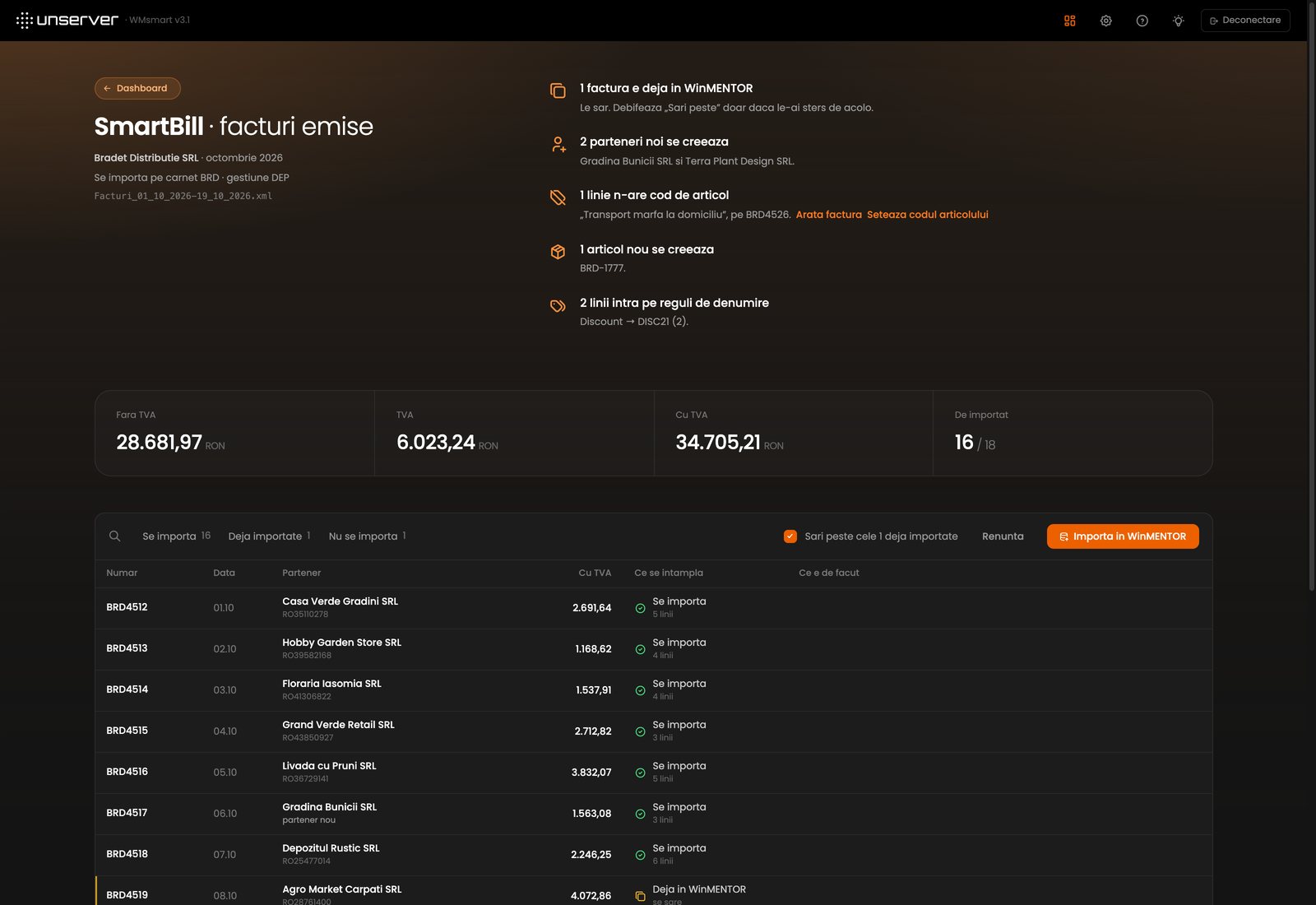Click the new partners person-plus icon
Image resolution: width=1316 pixels, height=905 pixels.
coord(558,144)
